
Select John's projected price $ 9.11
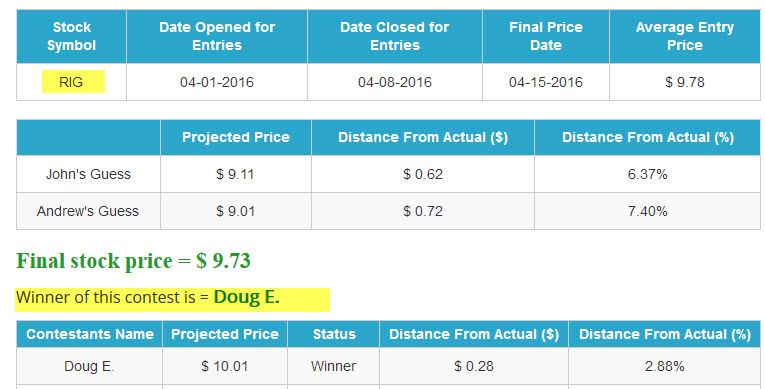(235, 174)
